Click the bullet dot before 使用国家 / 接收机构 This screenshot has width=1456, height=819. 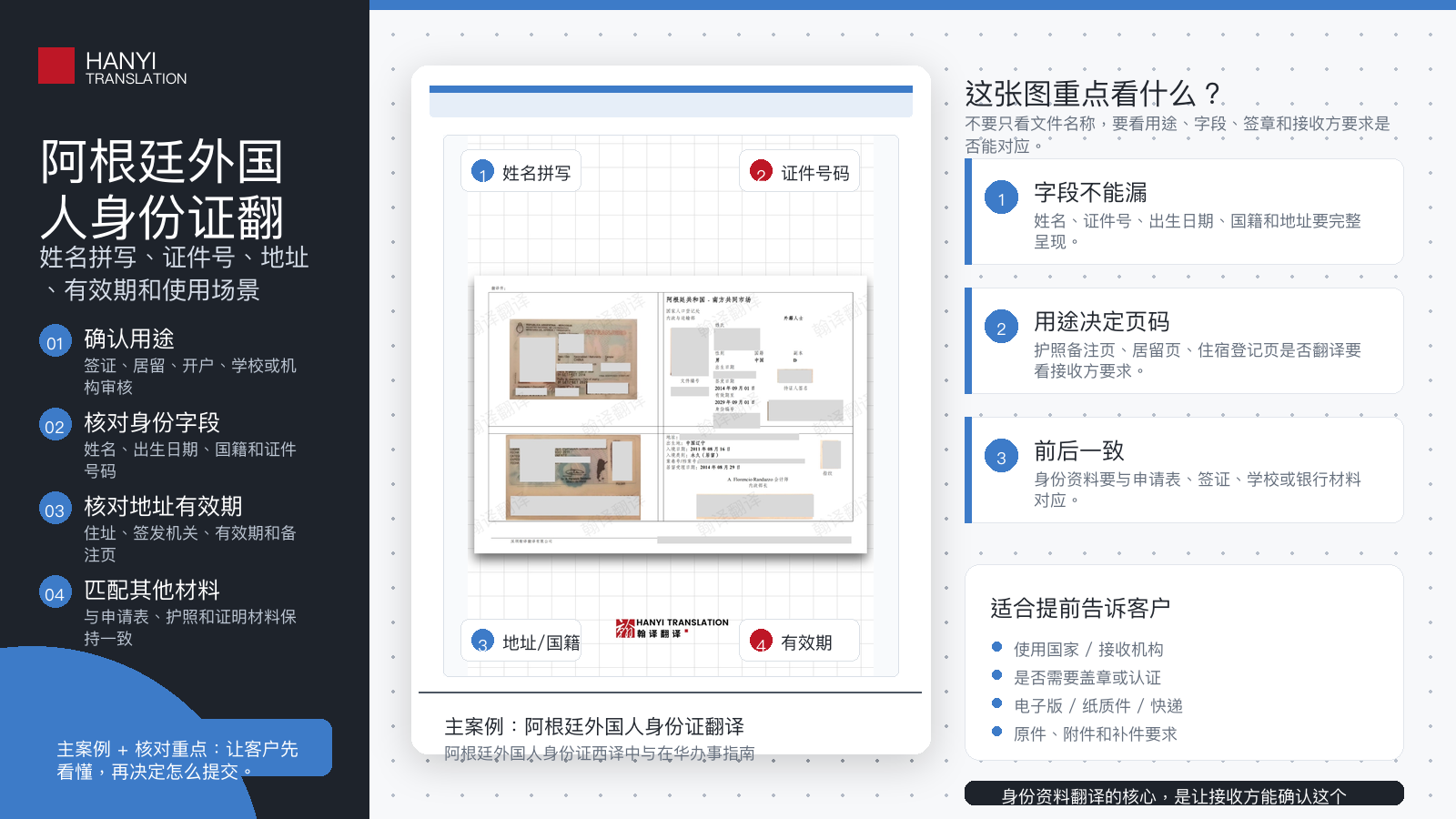[x=996, y=648]
